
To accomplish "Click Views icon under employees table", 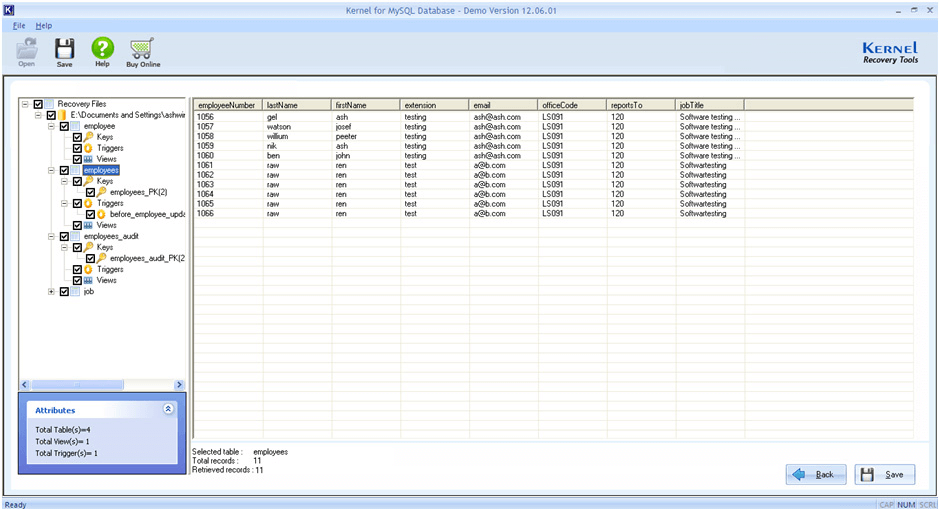I will (88, 225).
